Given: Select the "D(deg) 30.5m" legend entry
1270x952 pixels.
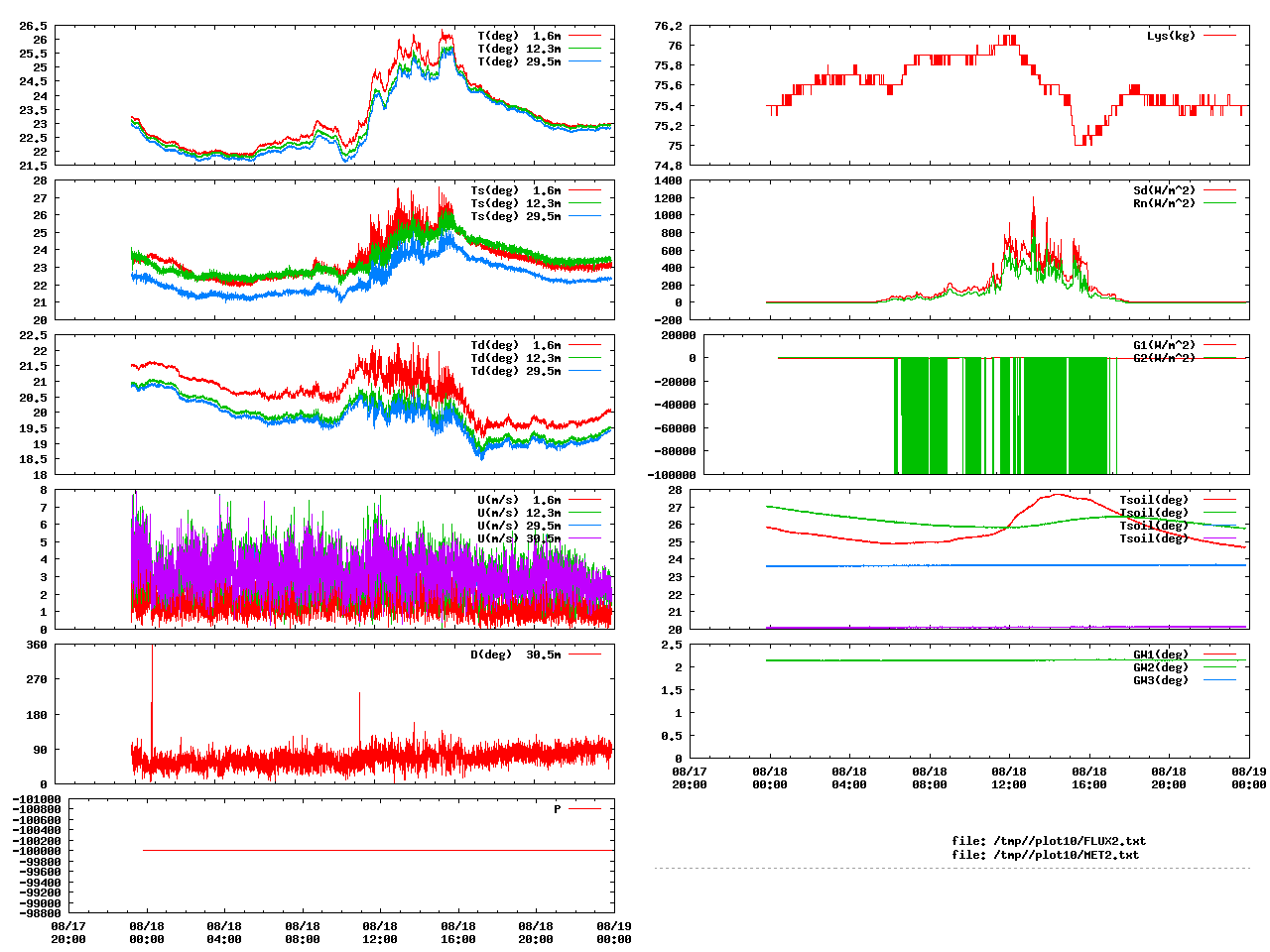Looking at the screenshot, I should coord(516,654).
